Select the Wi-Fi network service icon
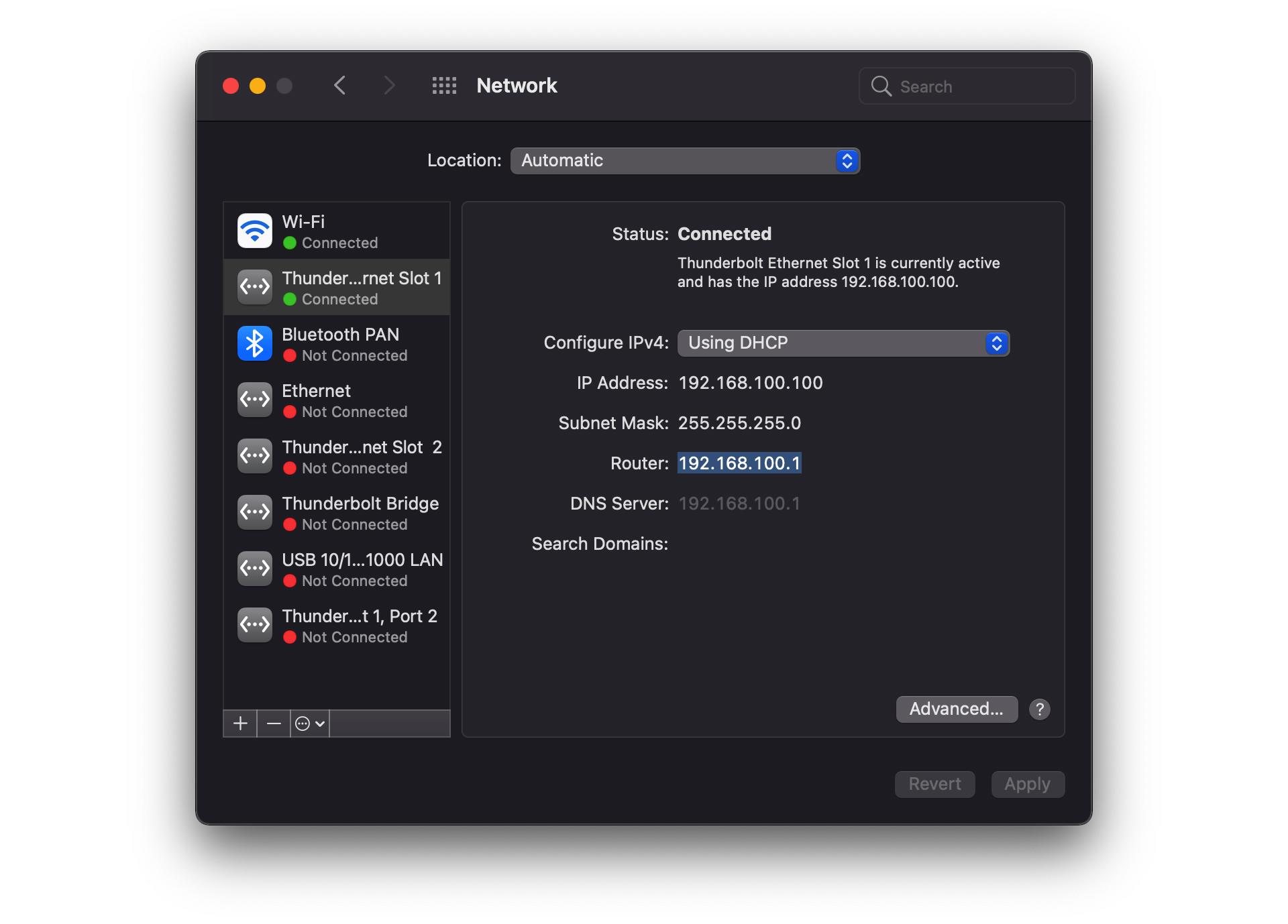Viewport: 1288px width, 924px height. click(255, 231)
